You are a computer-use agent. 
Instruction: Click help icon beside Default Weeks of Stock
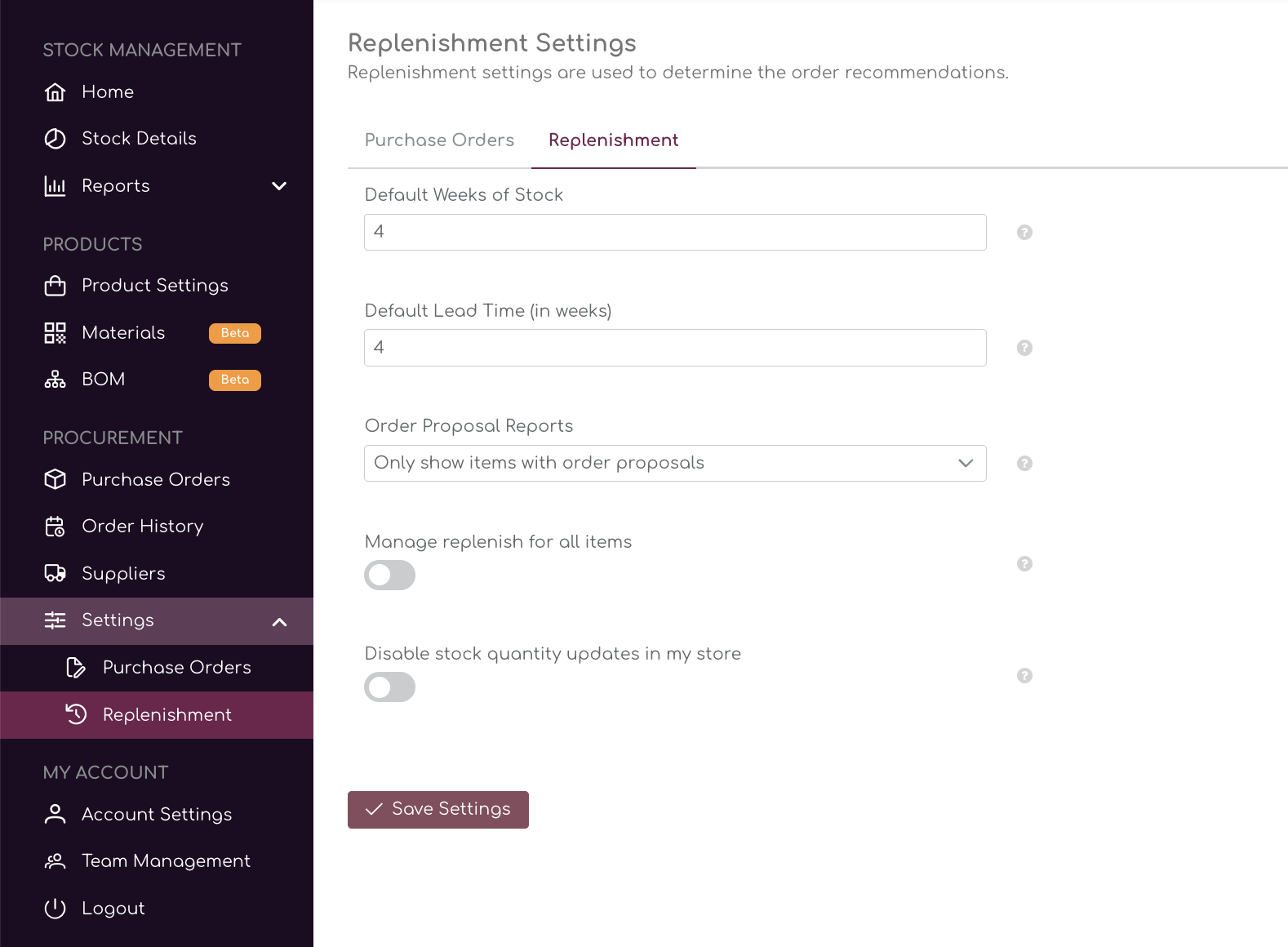pyautogui.click(x=1024, y=233)
